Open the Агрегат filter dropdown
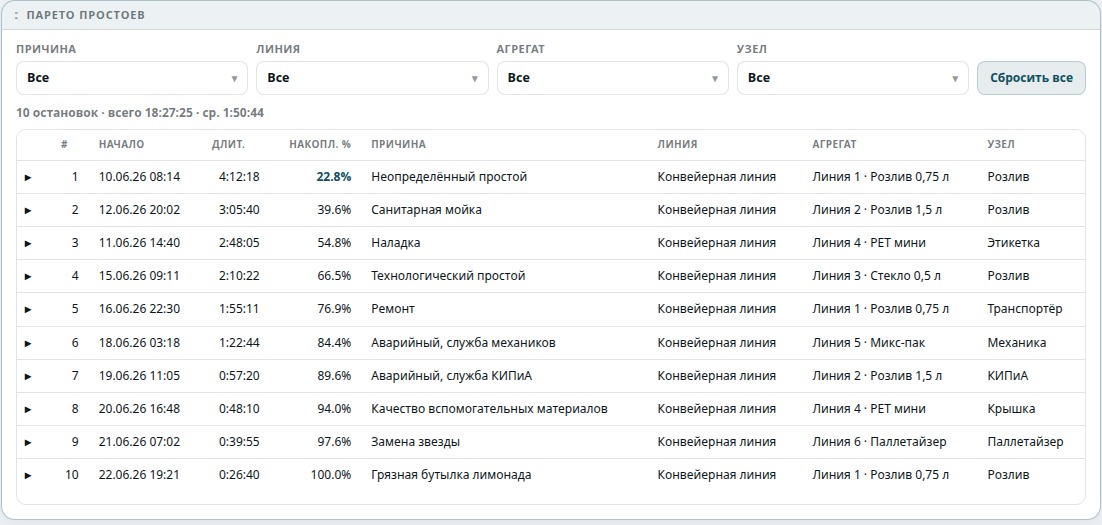The image size is (1102, 525). click(612, 78)
